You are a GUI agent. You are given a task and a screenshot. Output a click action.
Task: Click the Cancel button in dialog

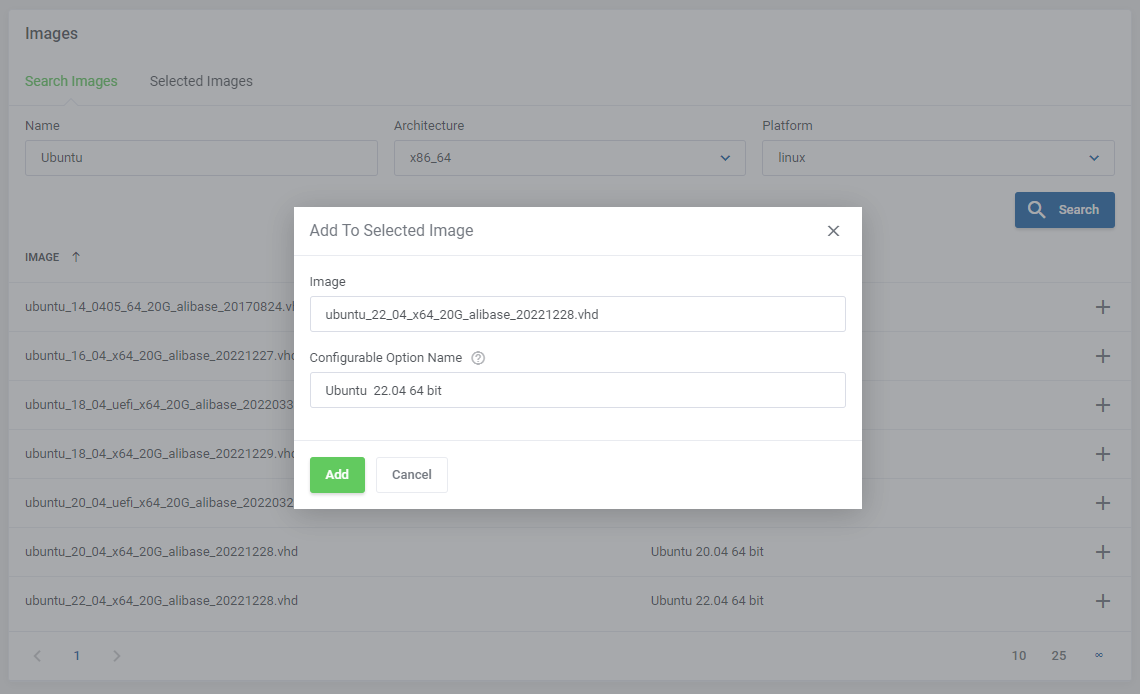pos(411,475)
